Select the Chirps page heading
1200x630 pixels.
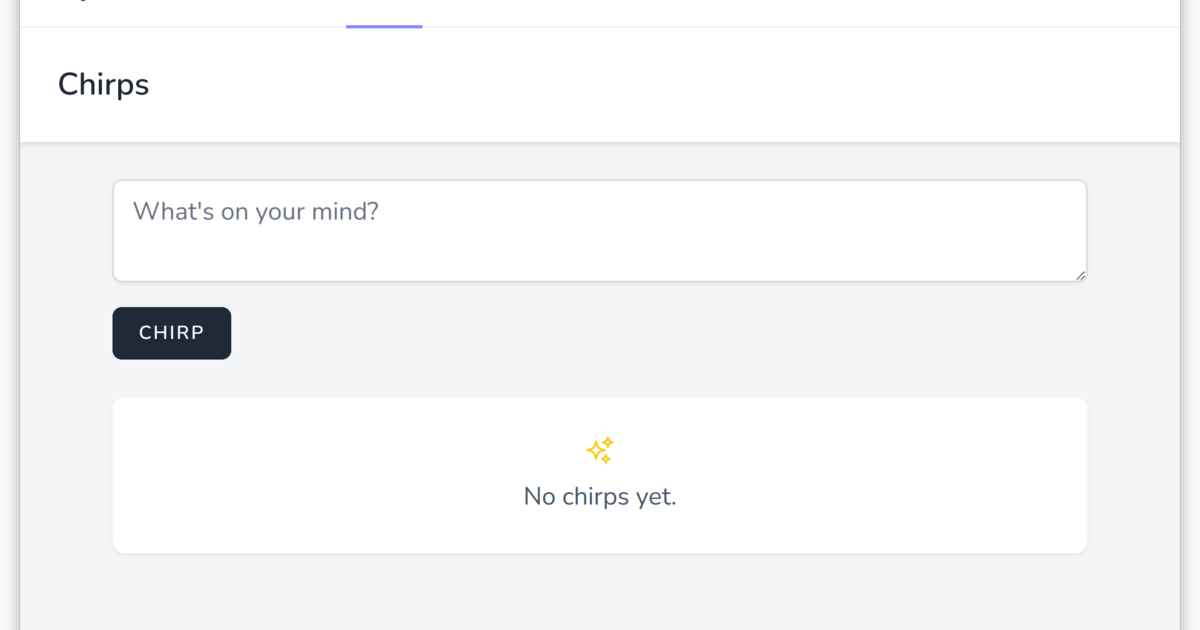pos(103,84)
